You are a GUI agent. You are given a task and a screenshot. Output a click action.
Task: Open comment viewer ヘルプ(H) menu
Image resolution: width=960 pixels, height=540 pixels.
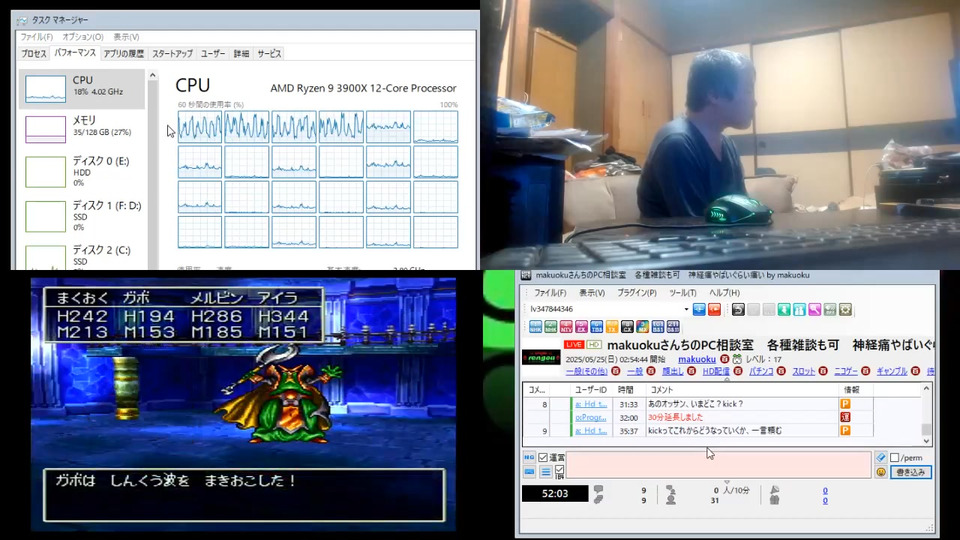pos(724,293)
